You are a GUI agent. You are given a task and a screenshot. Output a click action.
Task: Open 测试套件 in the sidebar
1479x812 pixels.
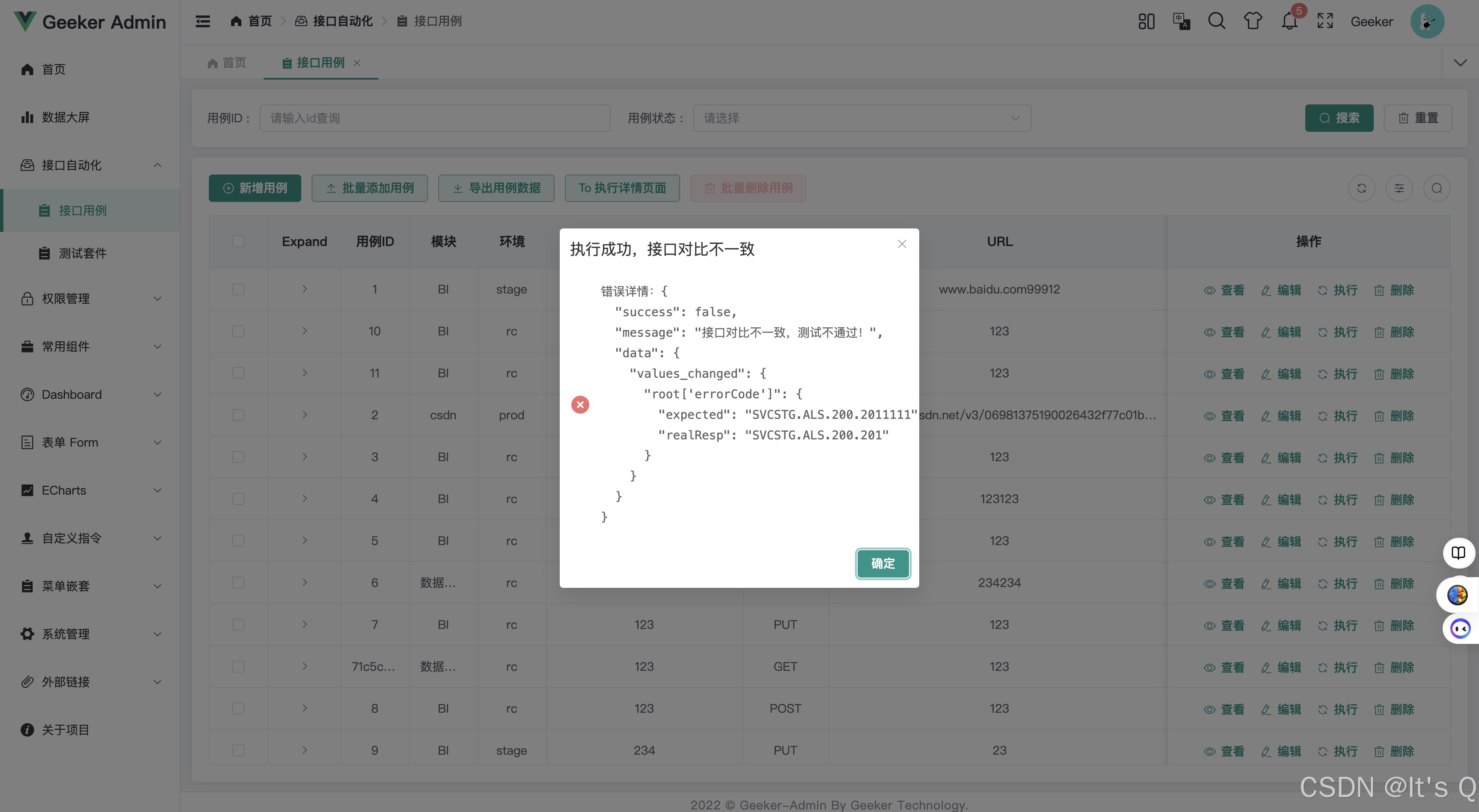tap(83, 253)
